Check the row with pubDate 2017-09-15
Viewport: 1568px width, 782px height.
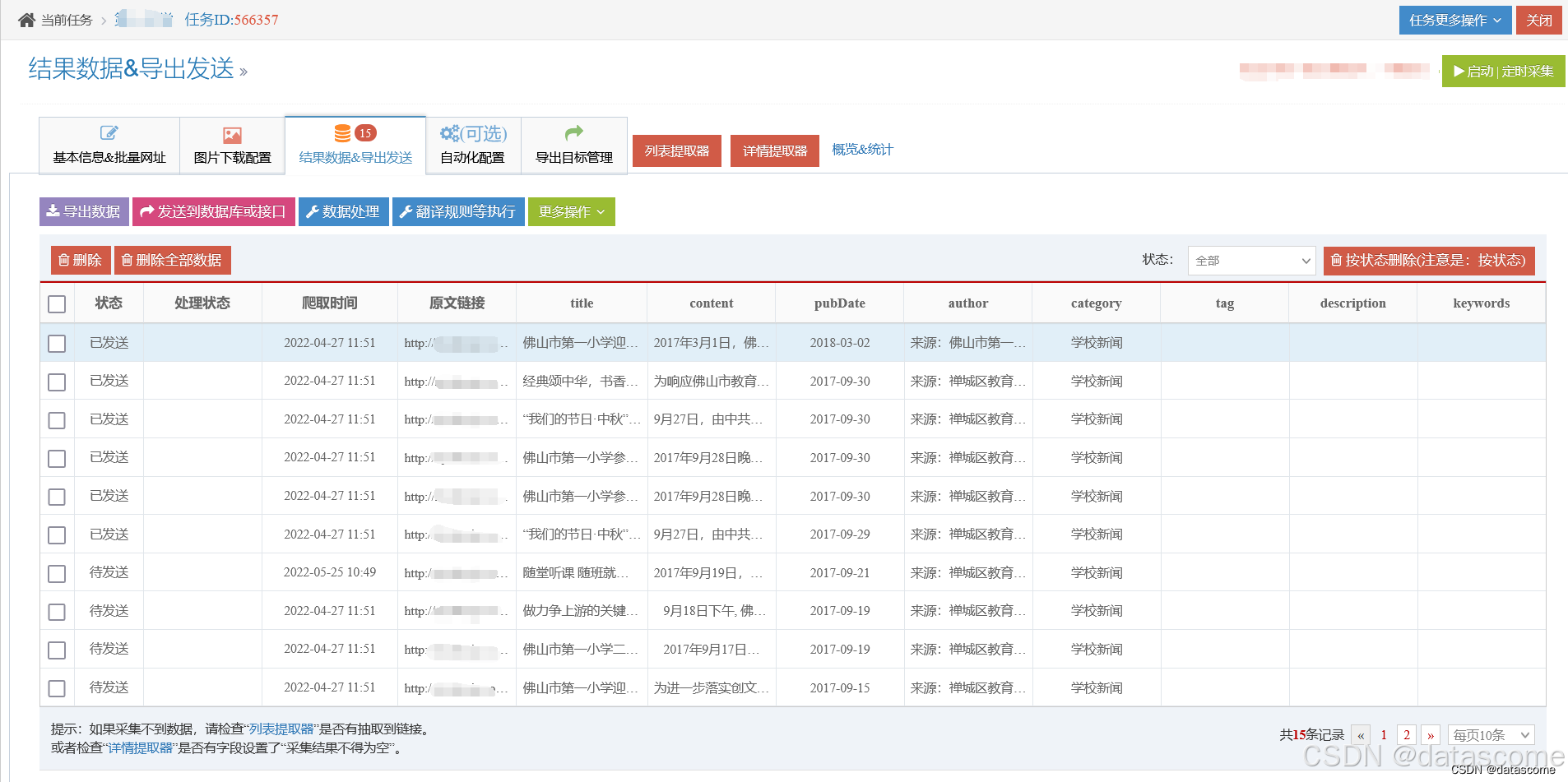57,689
